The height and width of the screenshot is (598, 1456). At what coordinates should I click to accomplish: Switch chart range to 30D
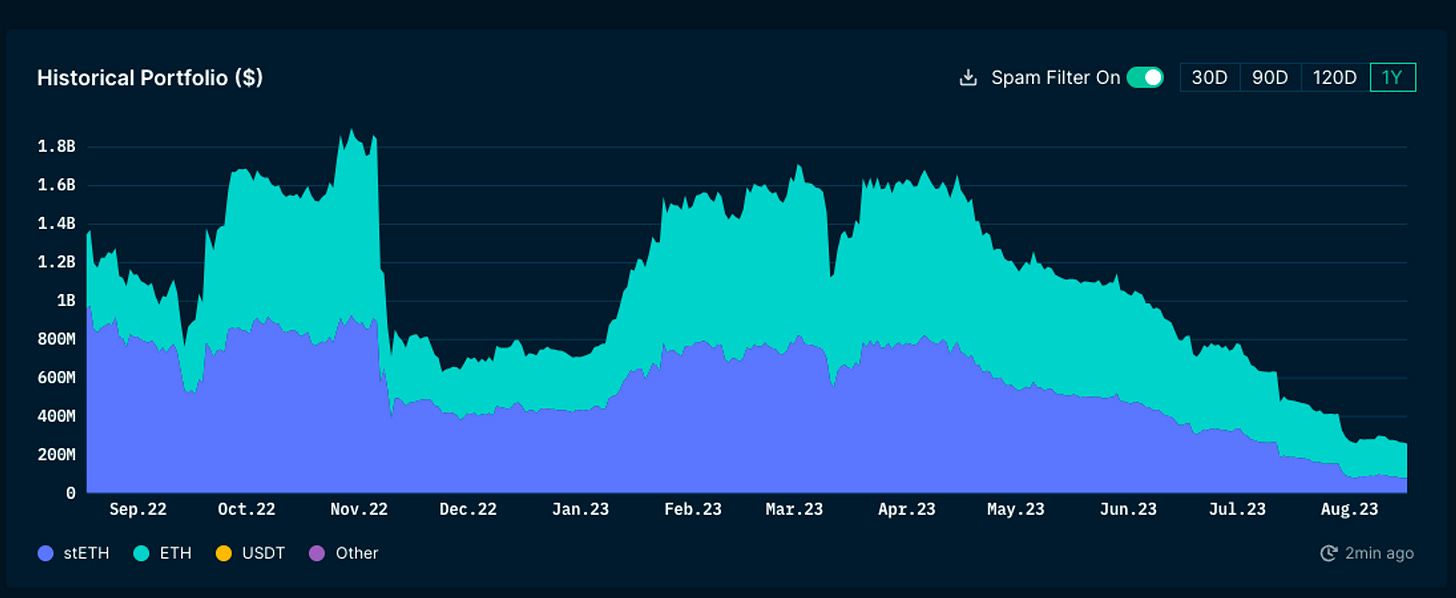click(1210, 78)
